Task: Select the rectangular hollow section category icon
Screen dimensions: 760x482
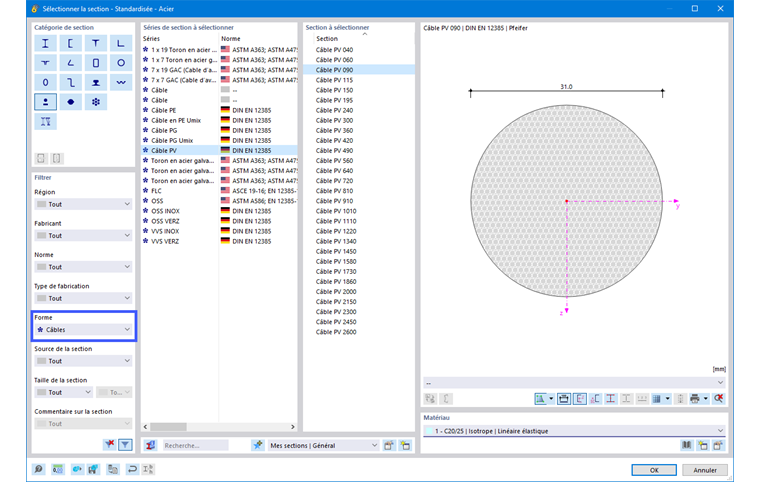Action: point(96,63)
